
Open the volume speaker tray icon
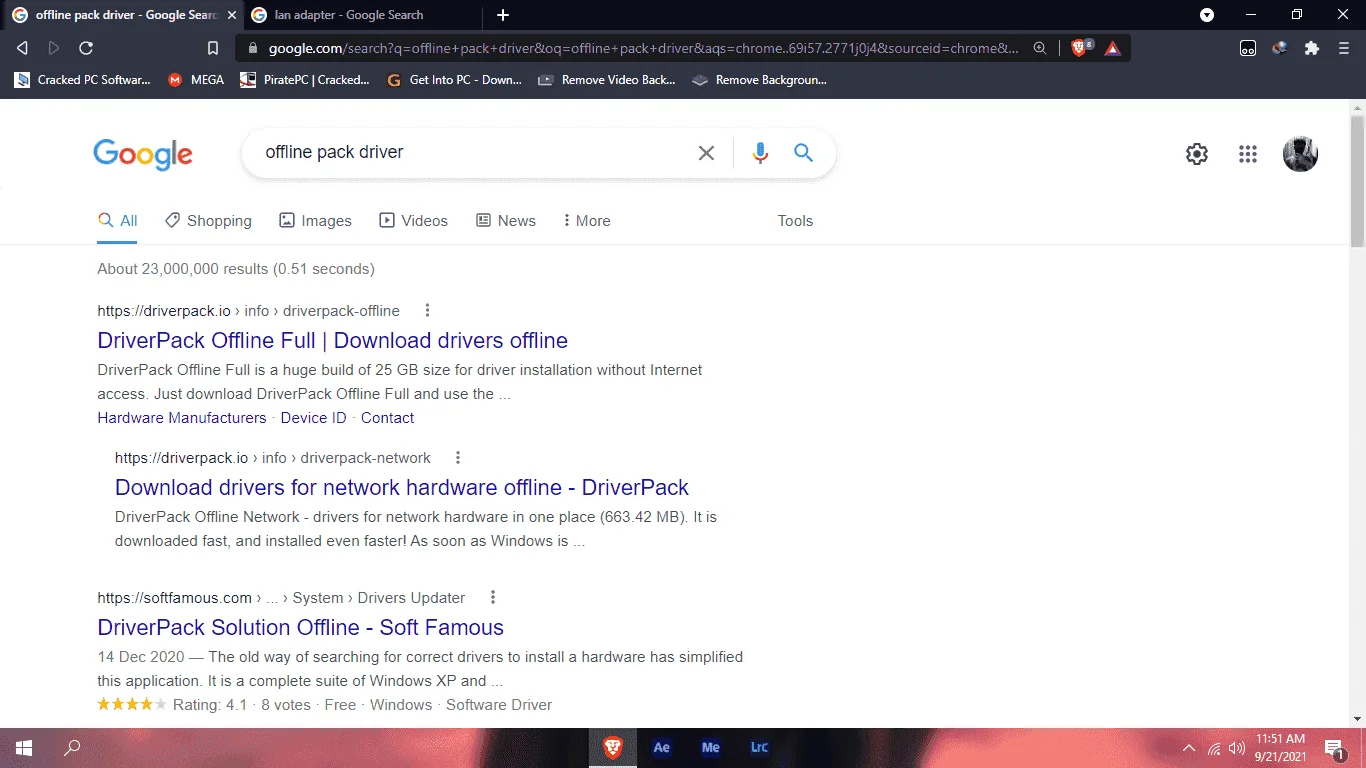(x=1237, y=748)
